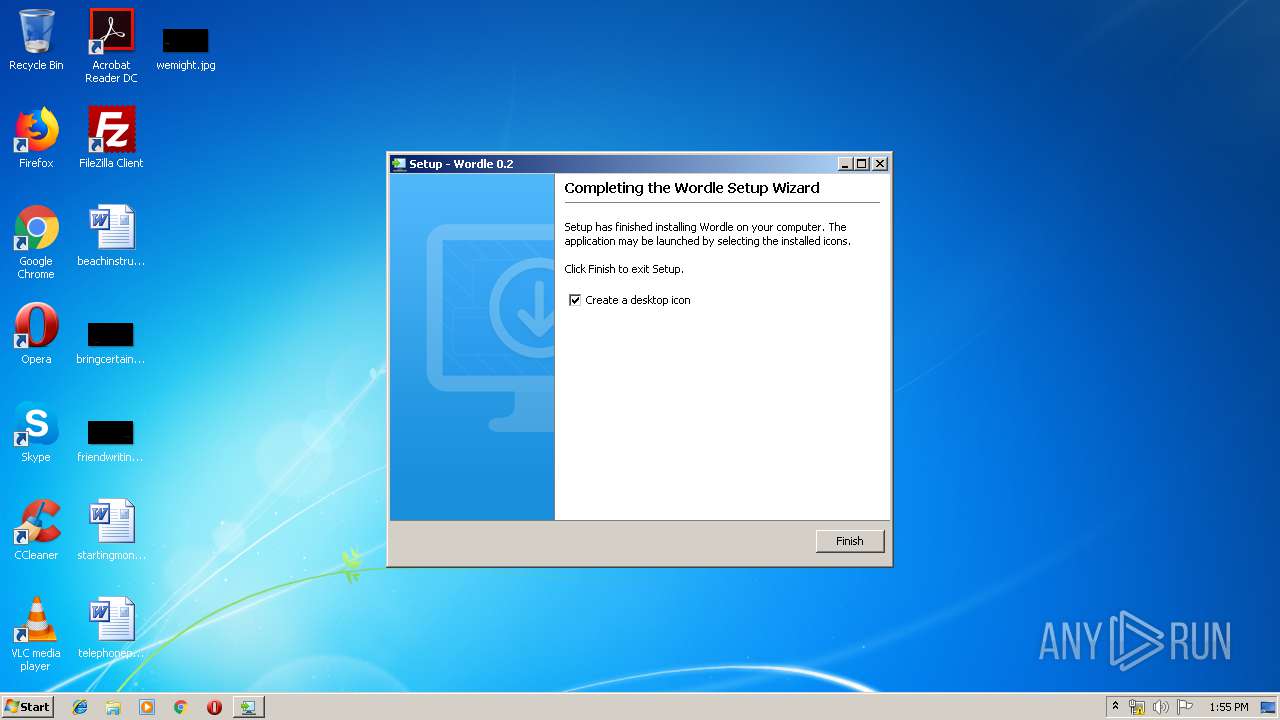Open Windows Media Player taskbar icon
This screenshot has width=1280, height=720.
[147, 707]
